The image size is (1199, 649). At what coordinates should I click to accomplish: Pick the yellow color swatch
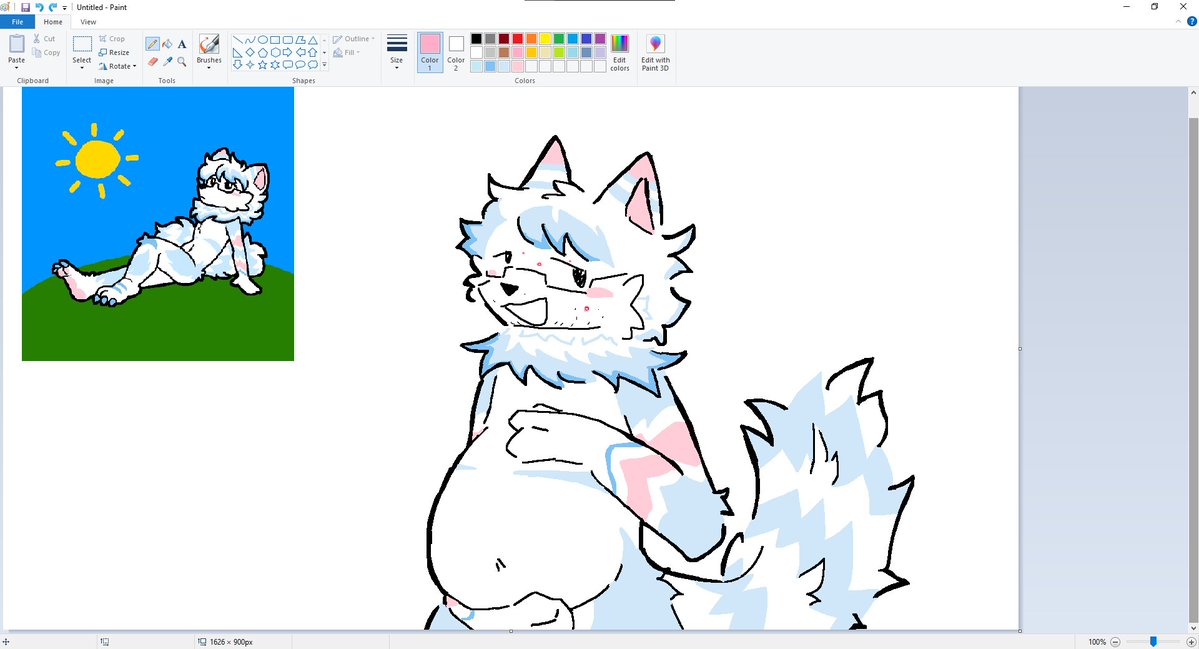[545, 38]
